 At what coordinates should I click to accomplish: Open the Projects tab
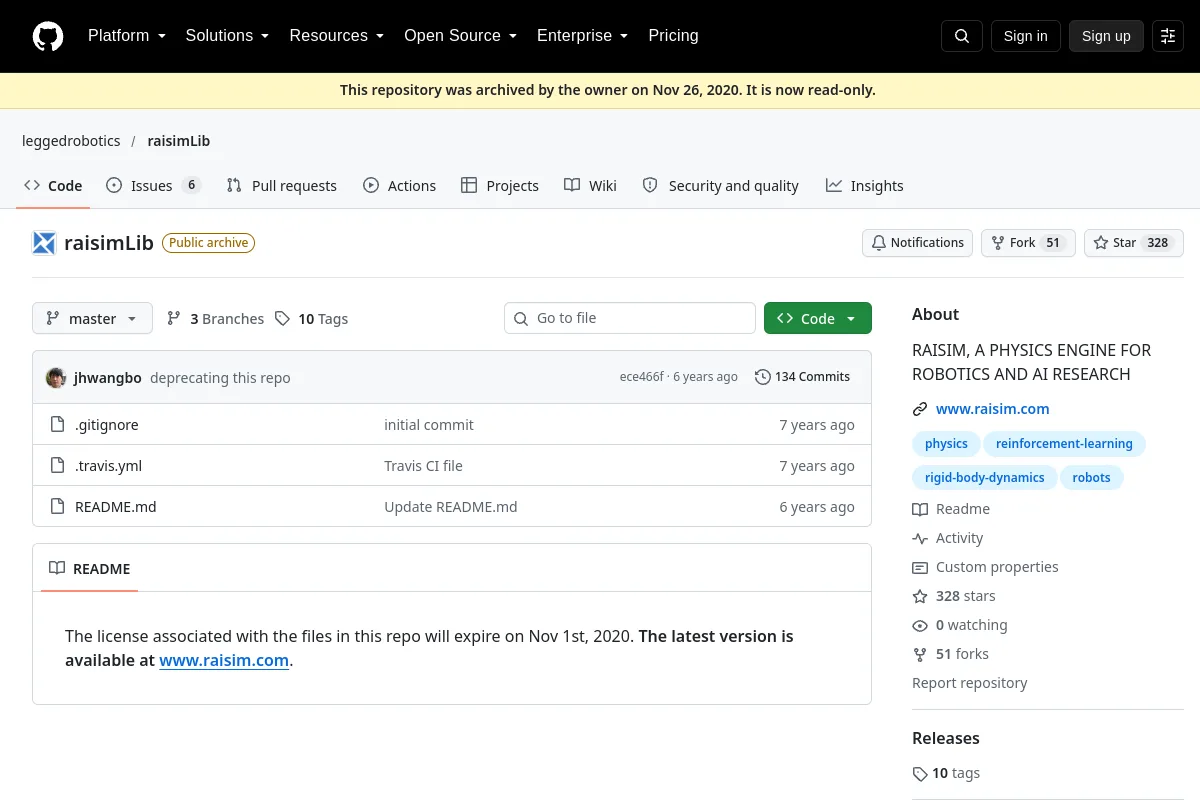point(500,186)
